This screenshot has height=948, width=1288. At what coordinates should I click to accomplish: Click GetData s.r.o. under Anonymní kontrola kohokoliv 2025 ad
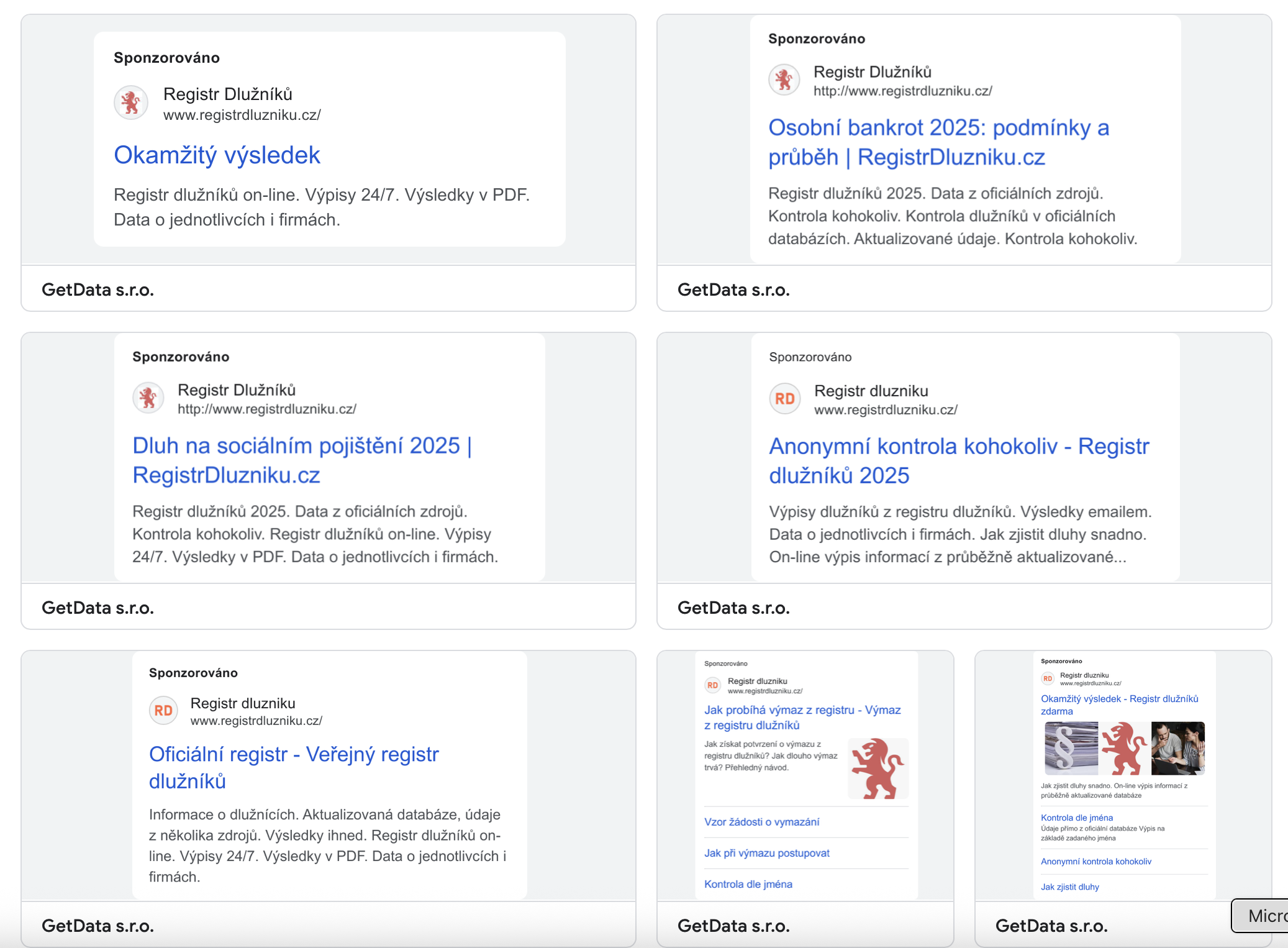coord(733,608)
